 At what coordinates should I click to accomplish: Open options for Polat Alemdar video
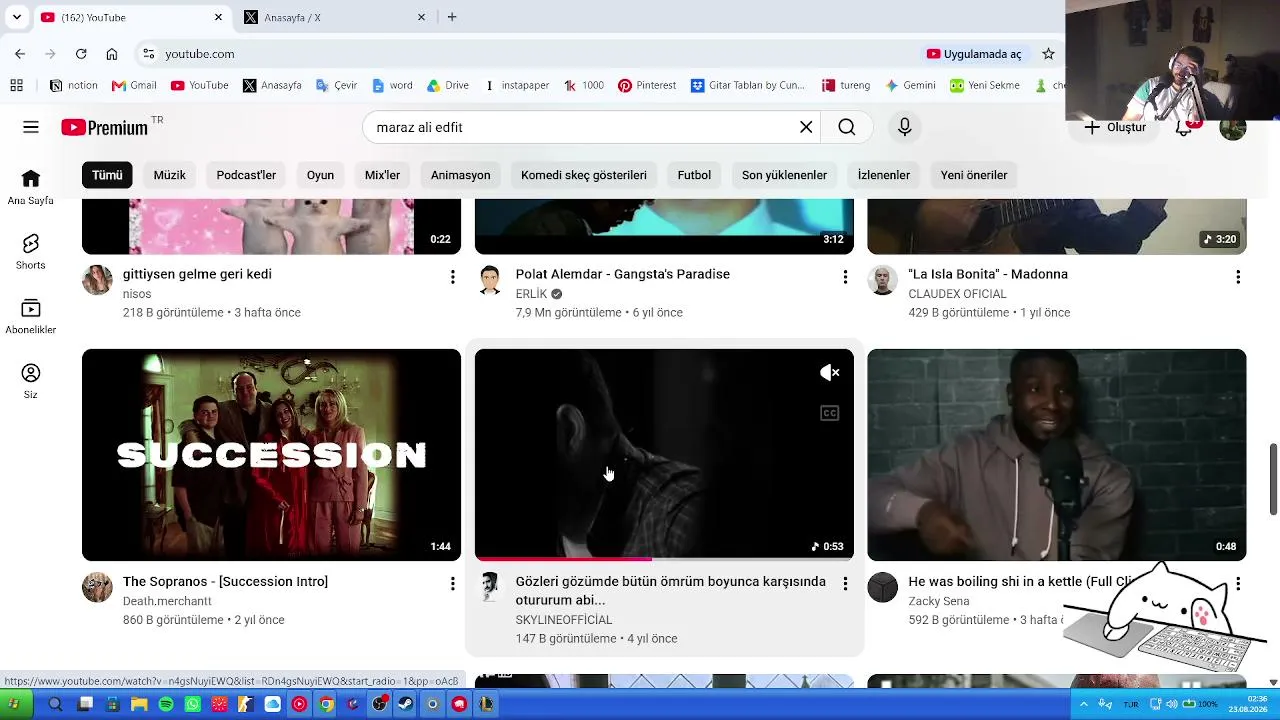click(845, 277)
